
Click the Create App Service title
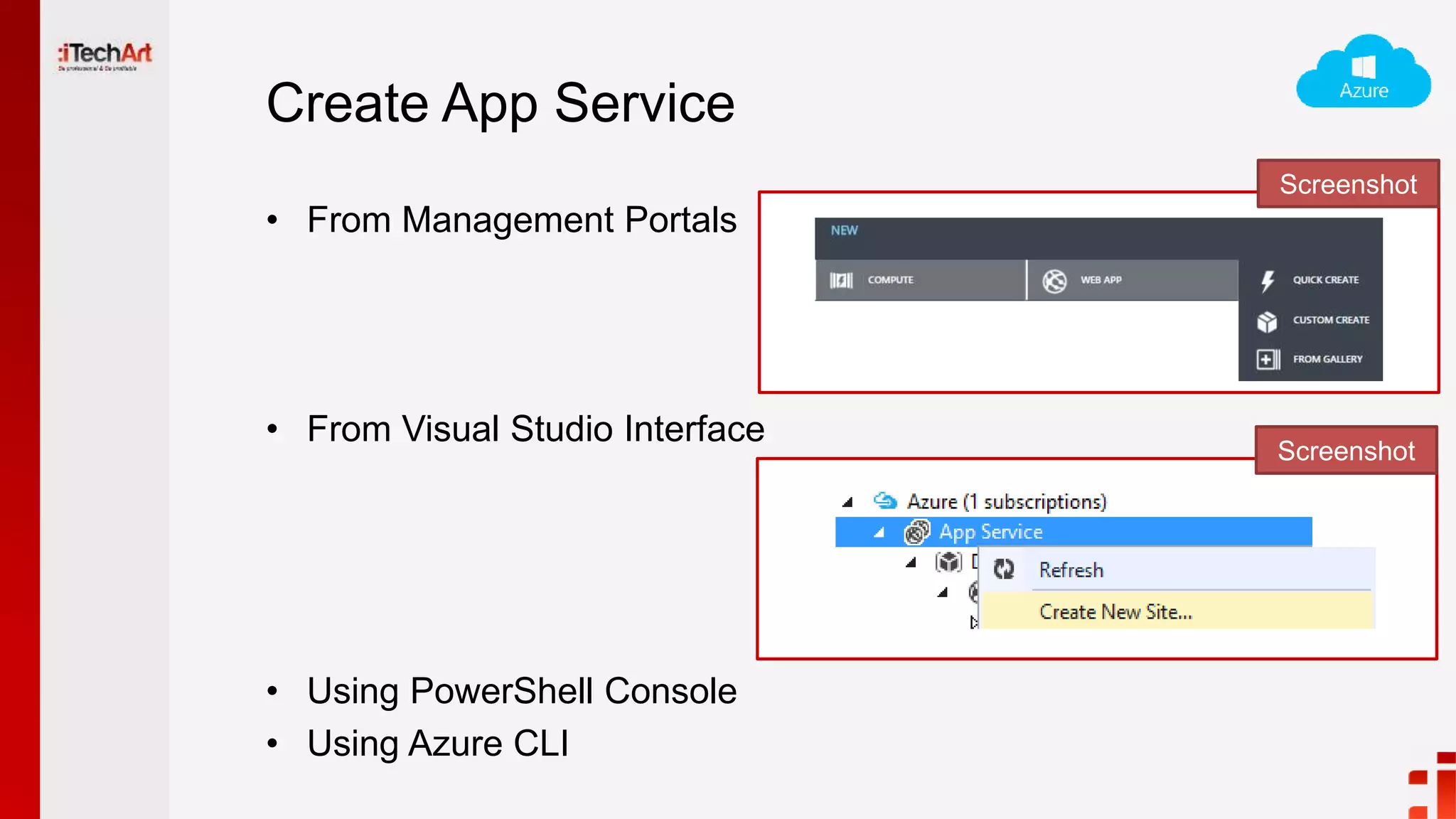(x=500, y=103)
